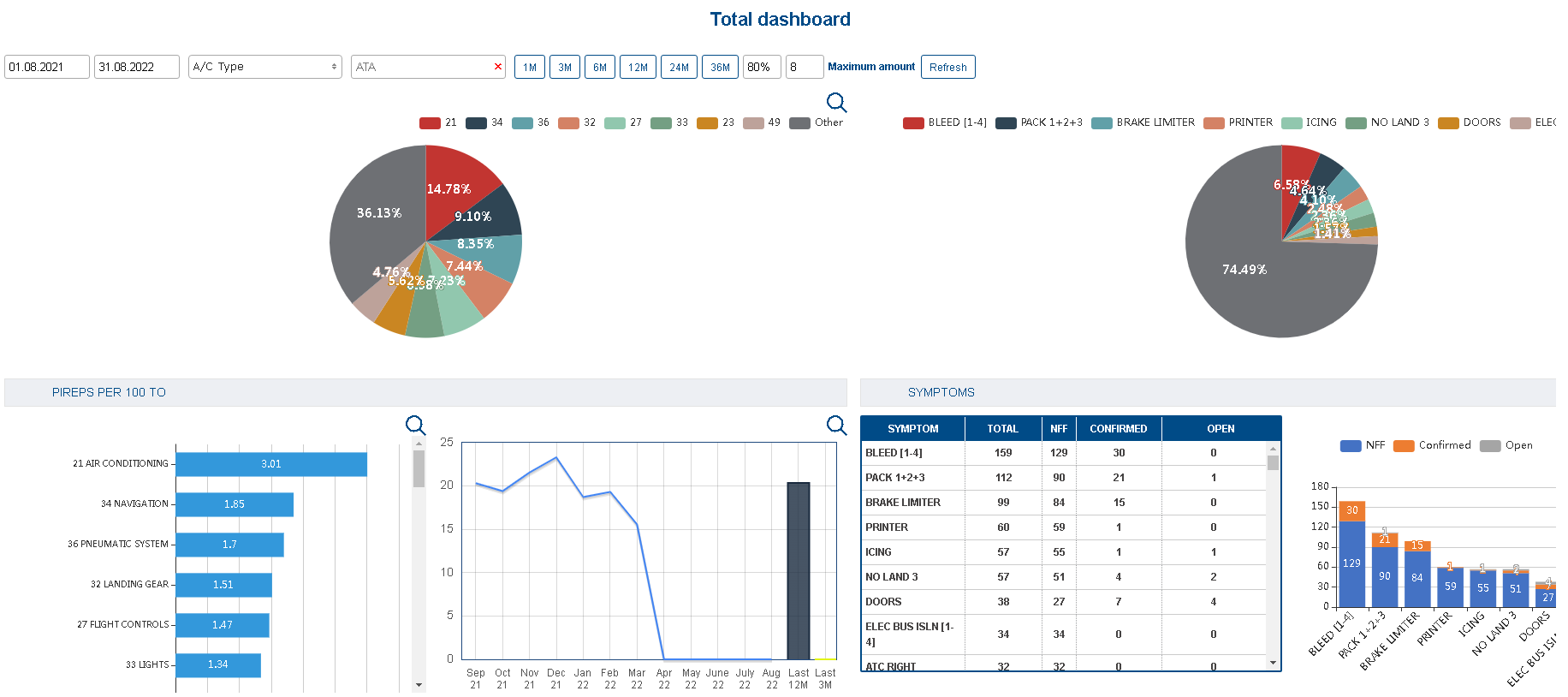This screenshot has width=1568, height=697.
Task: Clear the ATA field with red X
Action: (498, 67)
